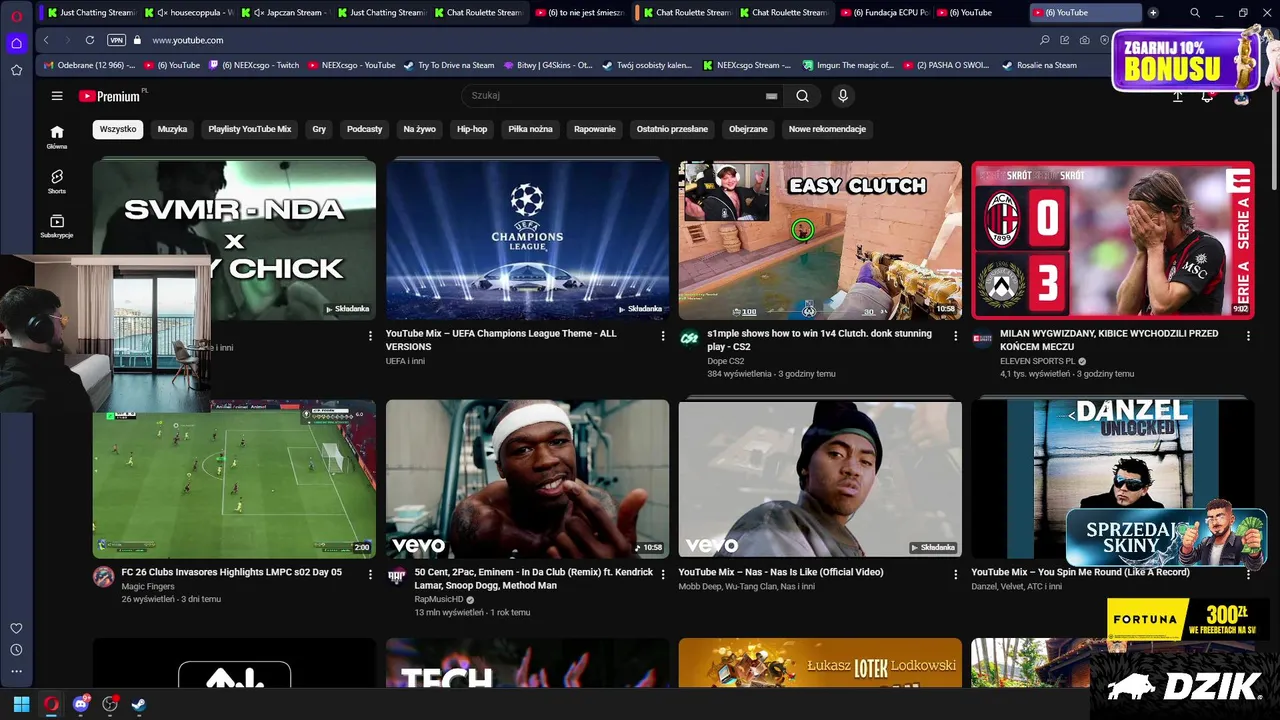Select Ostatnio przesłane filter chip
This screenshot has height=720, width=1280.
[672, 129]
